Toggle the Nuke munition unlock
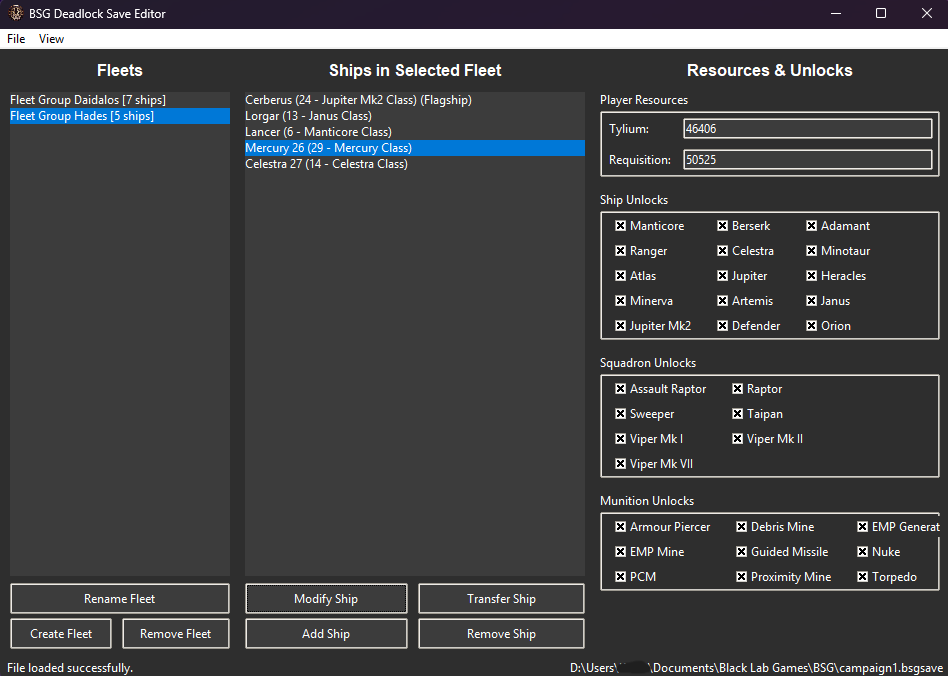The height and width of the screenshot is (676, 948). (862, 551)
